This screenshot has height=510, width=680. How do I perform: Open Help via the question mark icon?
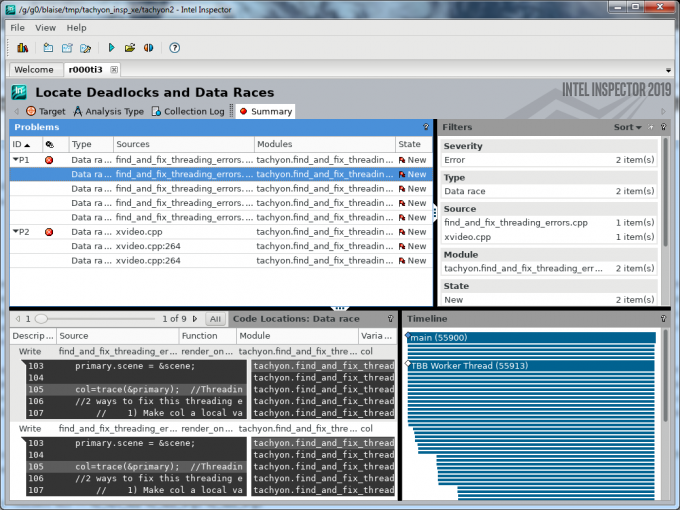[x=174, y=48]
